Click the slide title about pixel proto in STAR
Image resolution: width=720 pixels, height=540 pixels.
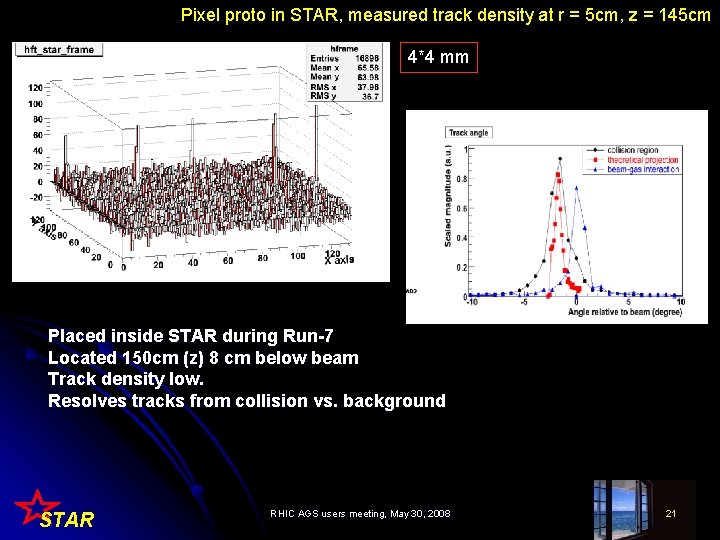coord(445,15)
